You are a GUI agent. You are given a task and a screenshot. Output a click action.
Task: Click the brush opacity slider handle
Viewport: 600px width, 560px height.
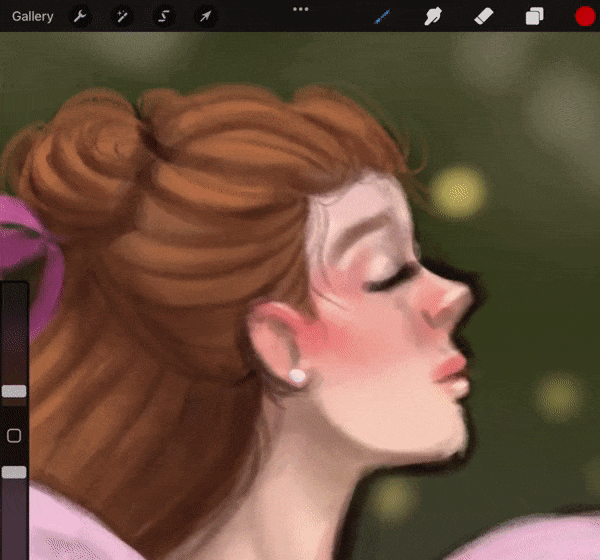click(14, 472)
